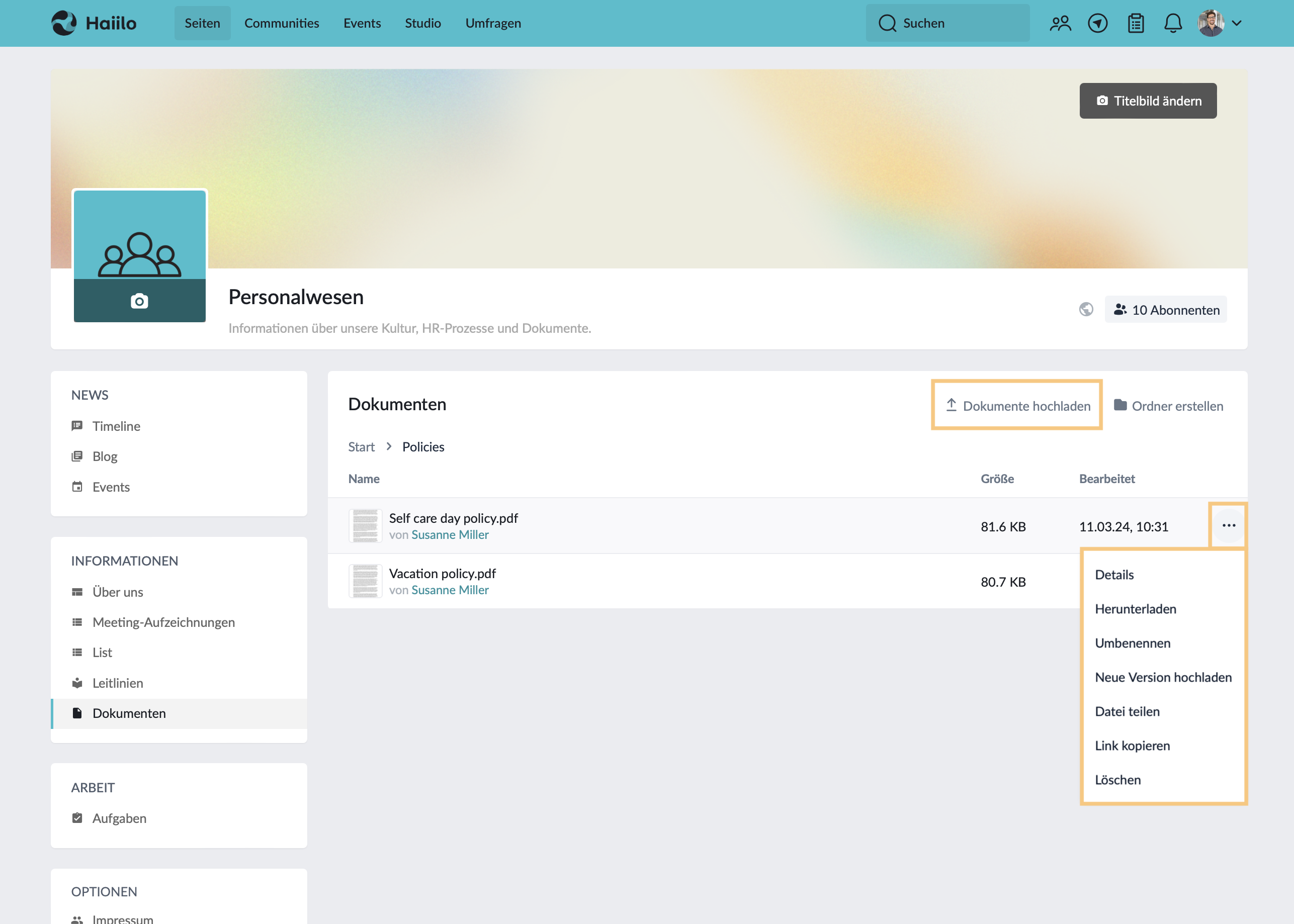1294x924 pixels.
Task: Open Vacation policy.pdf
Action: [x=442, y=573]
